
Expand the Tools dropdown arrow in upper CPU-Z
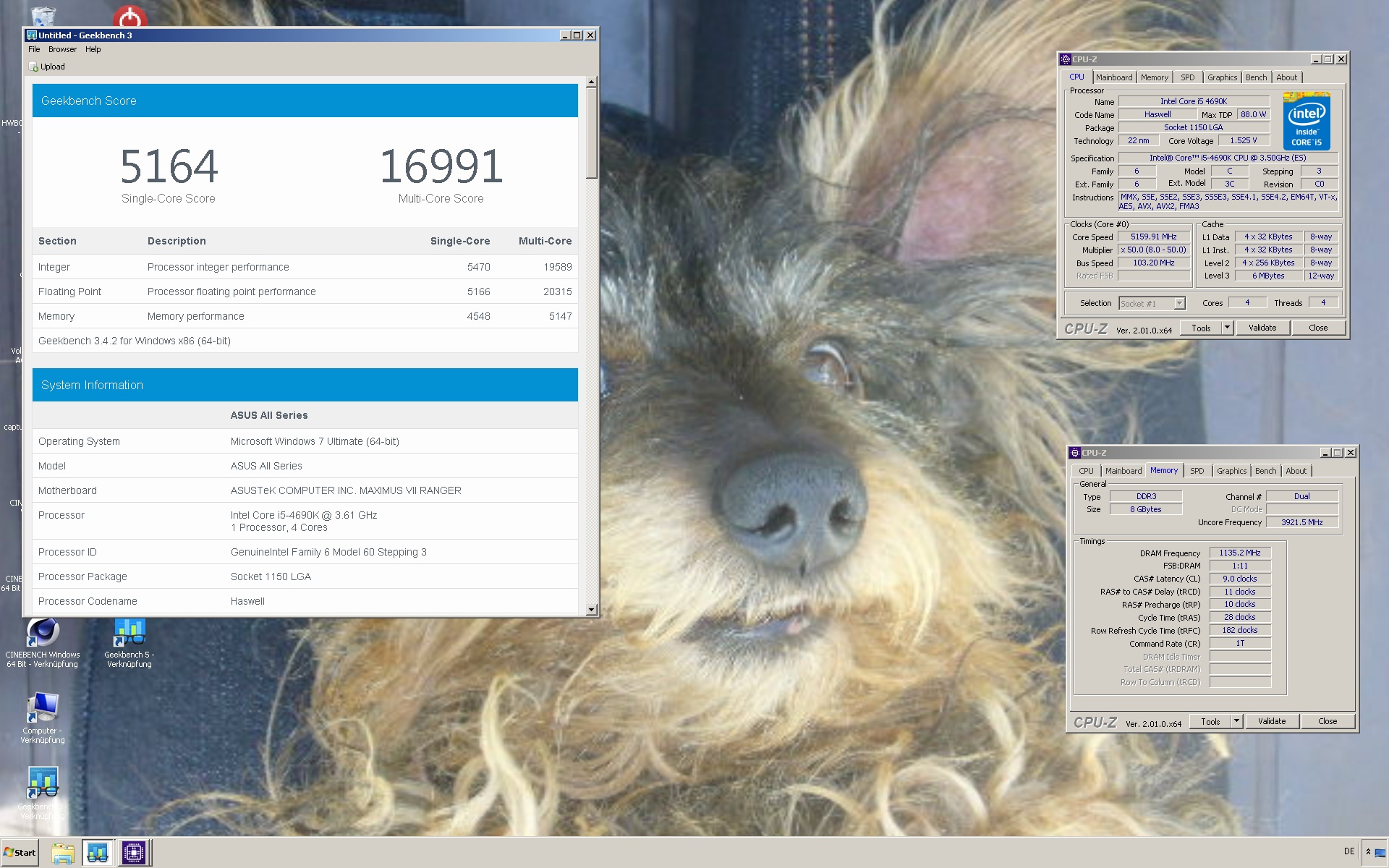pos(1227,328)
